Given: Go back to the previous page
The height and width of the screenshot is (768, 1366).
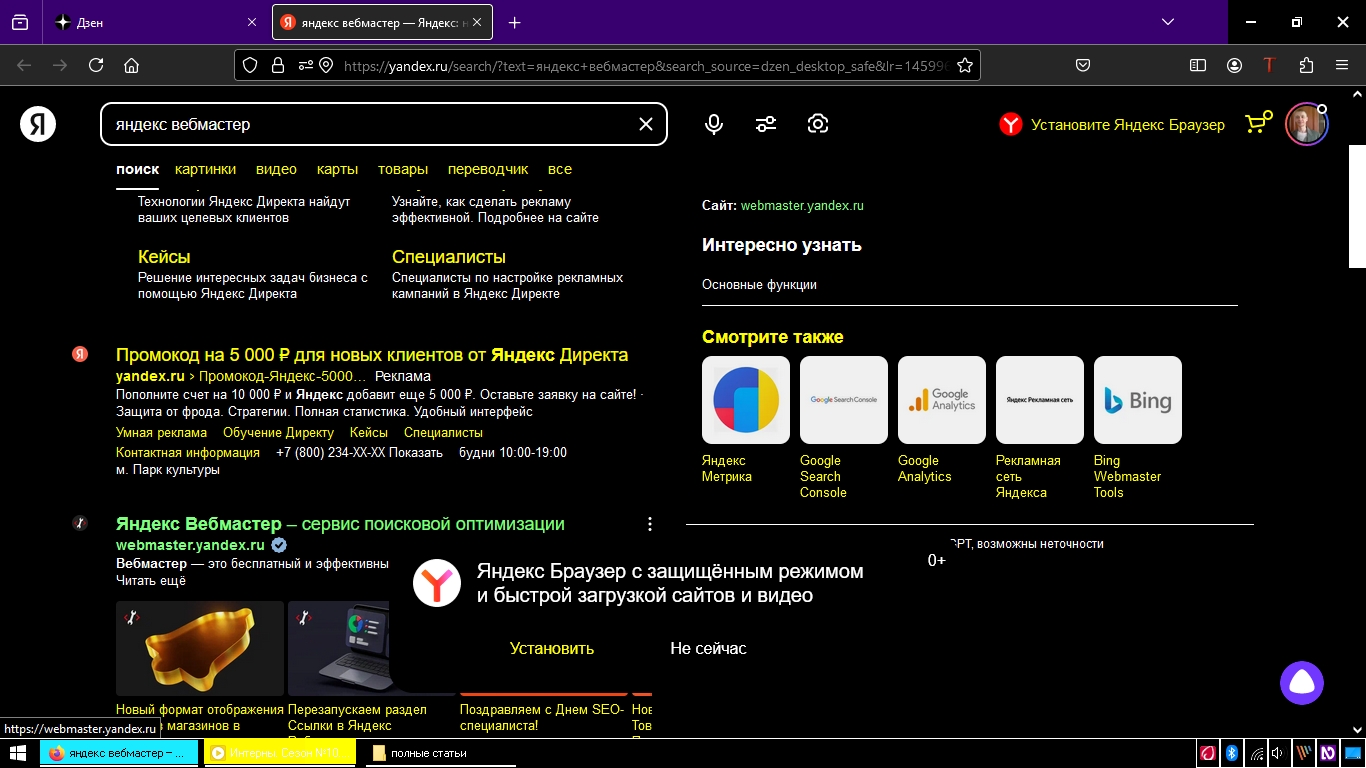Looking at the screenshot, I should pos(24,65).
